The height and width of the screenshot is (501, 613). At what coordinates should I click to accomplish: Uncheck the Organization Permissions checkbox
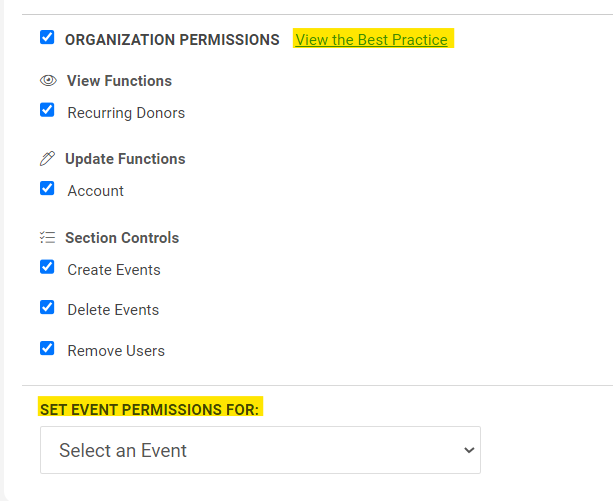pyautogui.click(x=47, y=38)
